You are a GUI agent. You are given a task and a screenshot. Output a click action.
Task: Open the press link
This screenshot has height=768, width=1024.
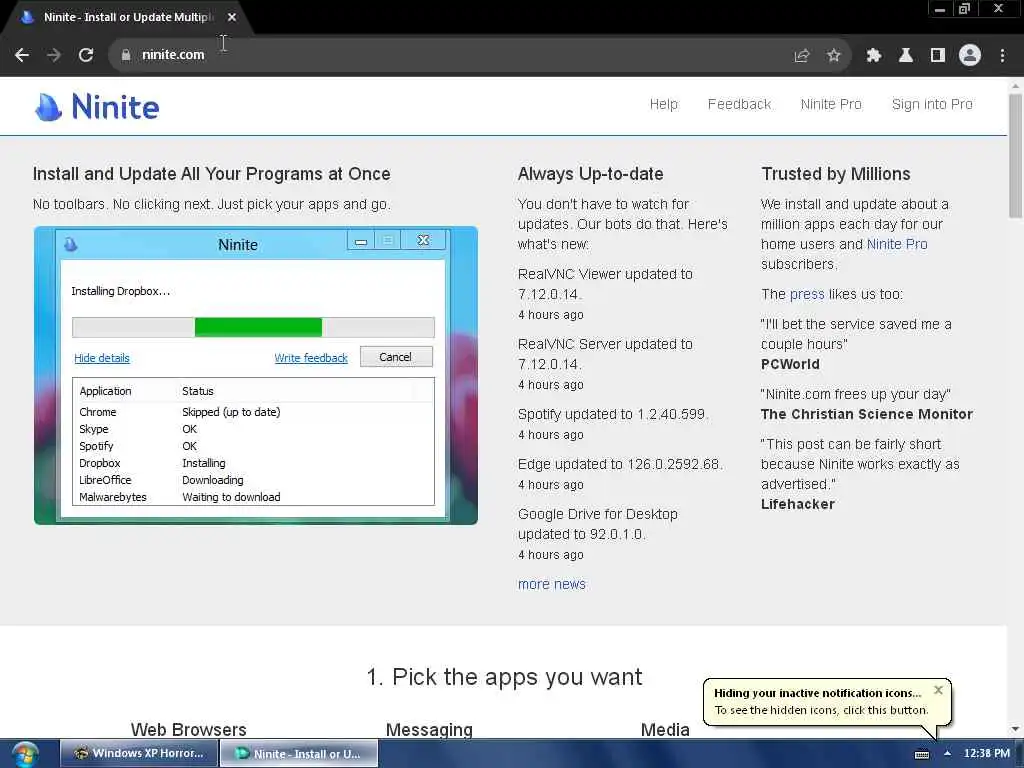pos(807,295)
